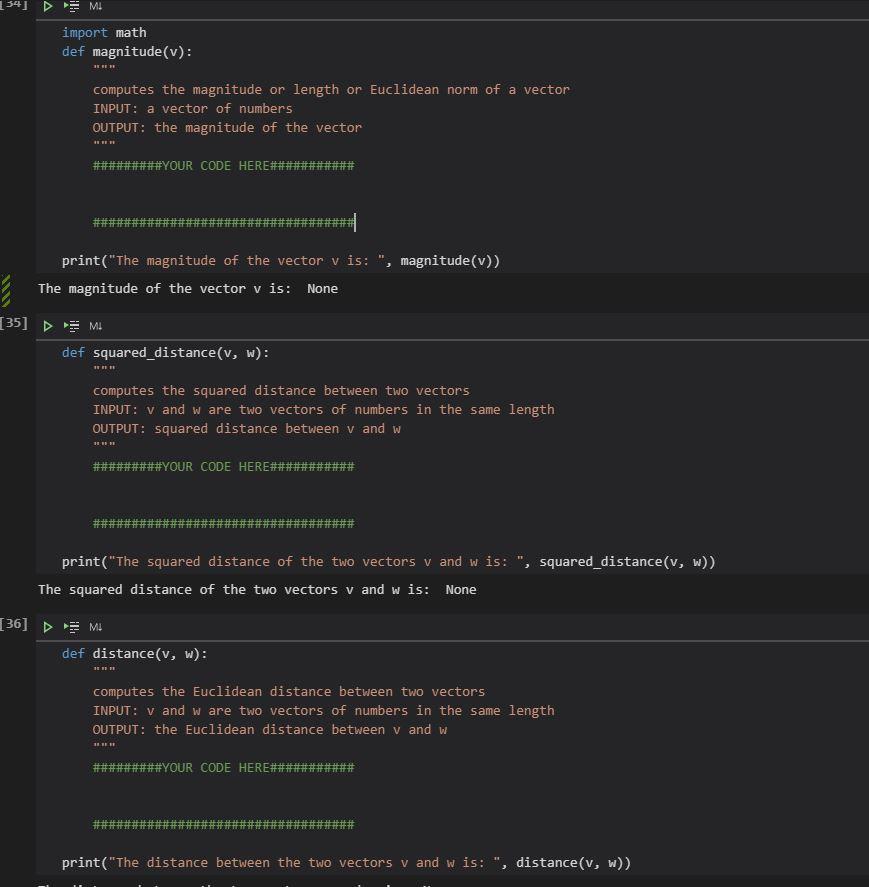Run the magnitude function cell
This screenshot has height=887, width=869.
point(47,7)
